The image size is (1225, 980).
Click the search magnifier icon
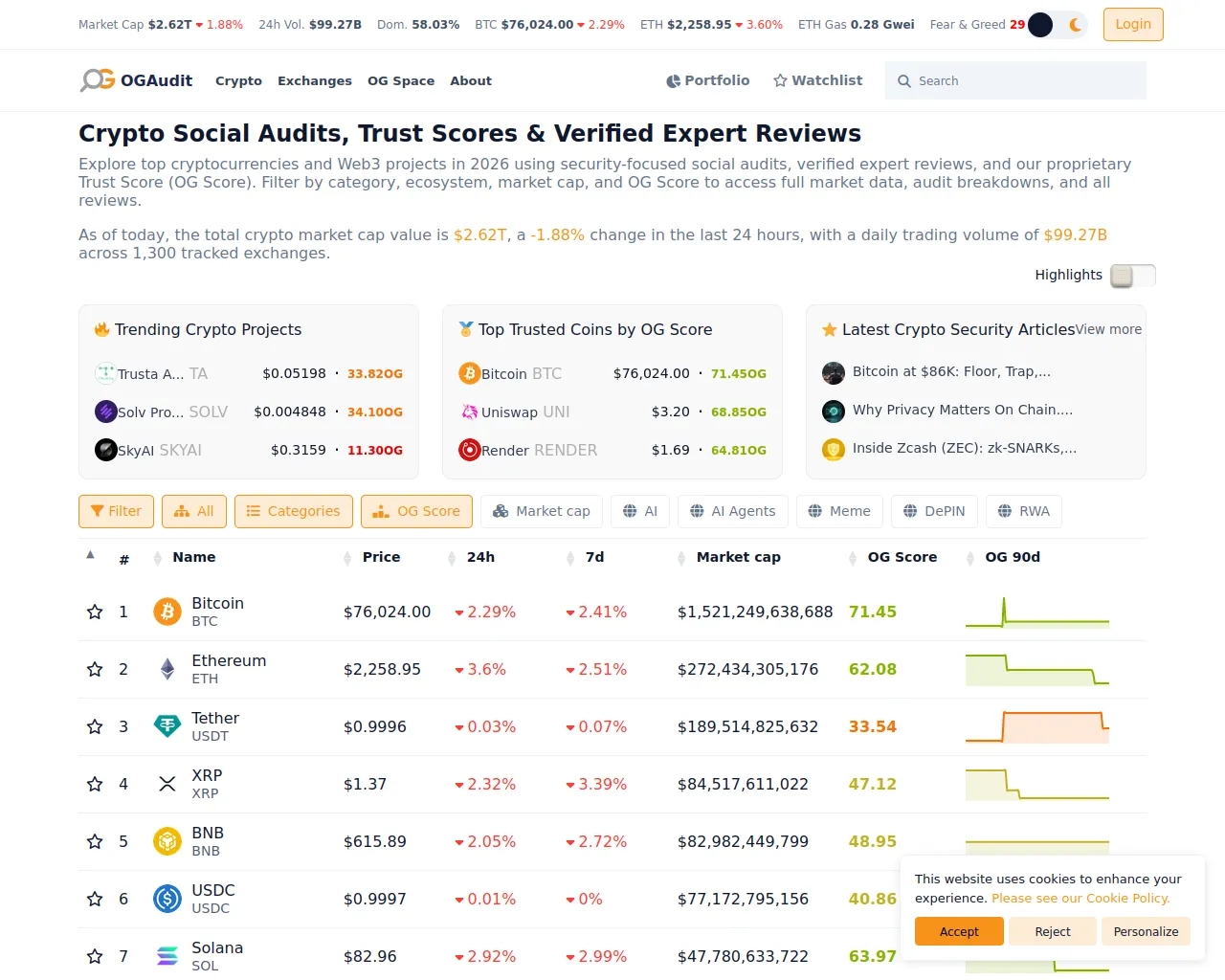coord(904,81)
